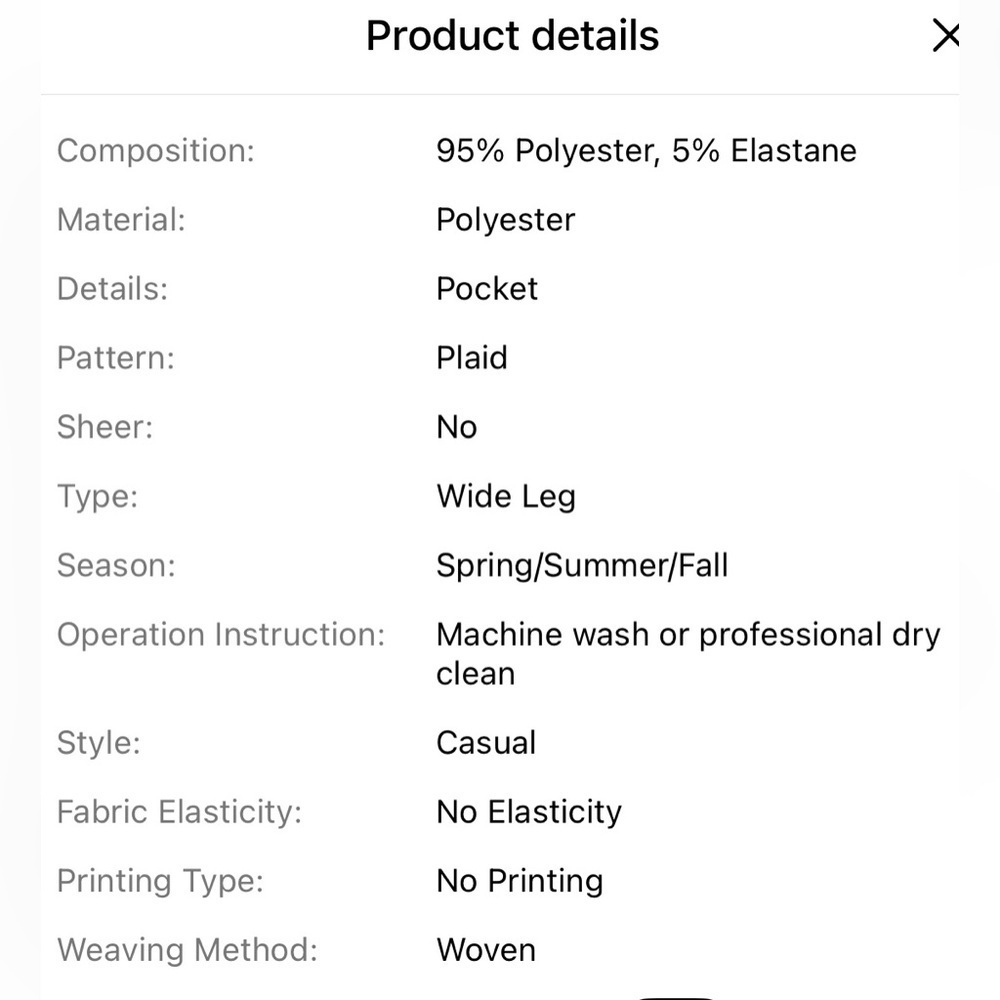Close the Product details panel
1000x1000 pixels.
(x=945, y=35)
